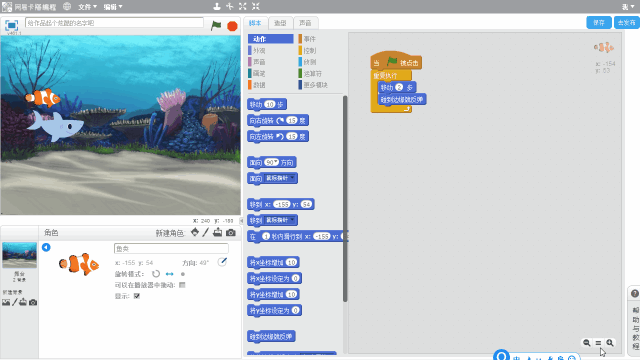Create new sprite from camera icon

(231, 233)
